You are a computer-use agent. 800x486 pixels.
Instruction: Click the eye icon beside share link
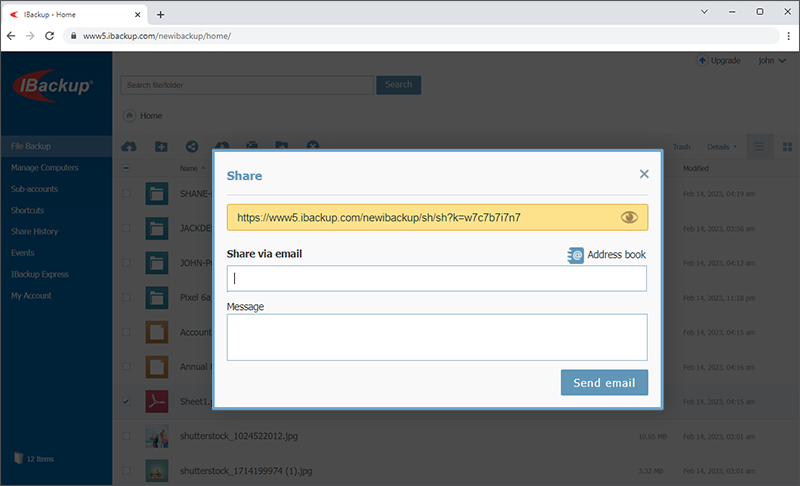click(629, 217)
